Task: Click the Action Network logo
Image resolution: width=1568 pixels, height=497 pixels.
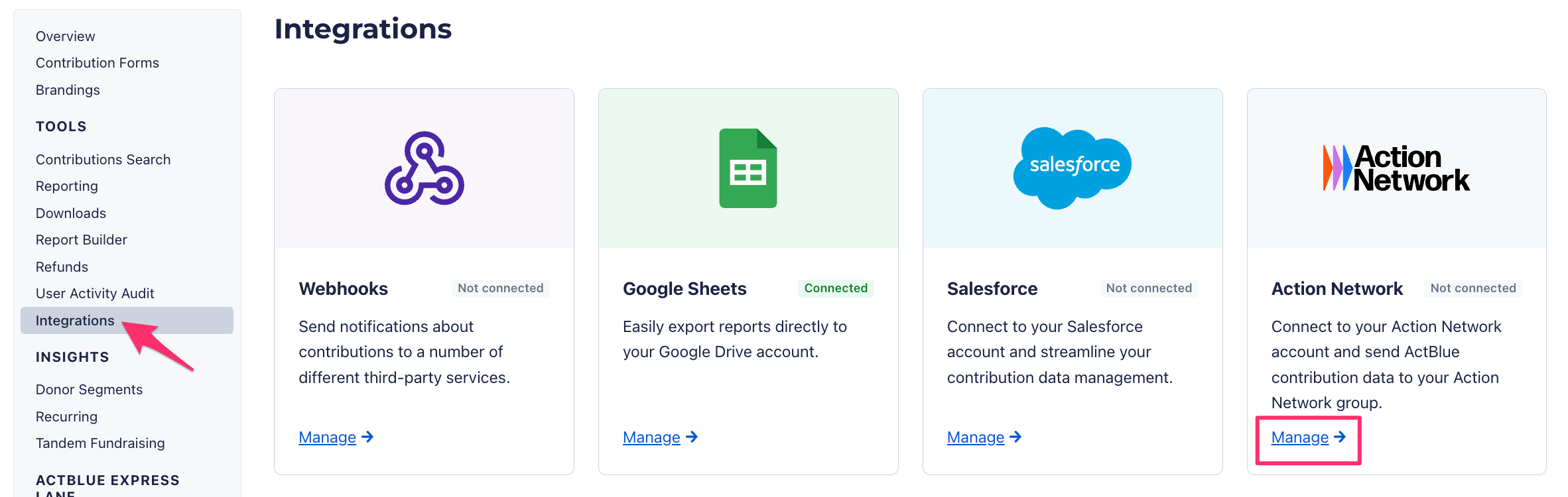Action: [1396, 168]
